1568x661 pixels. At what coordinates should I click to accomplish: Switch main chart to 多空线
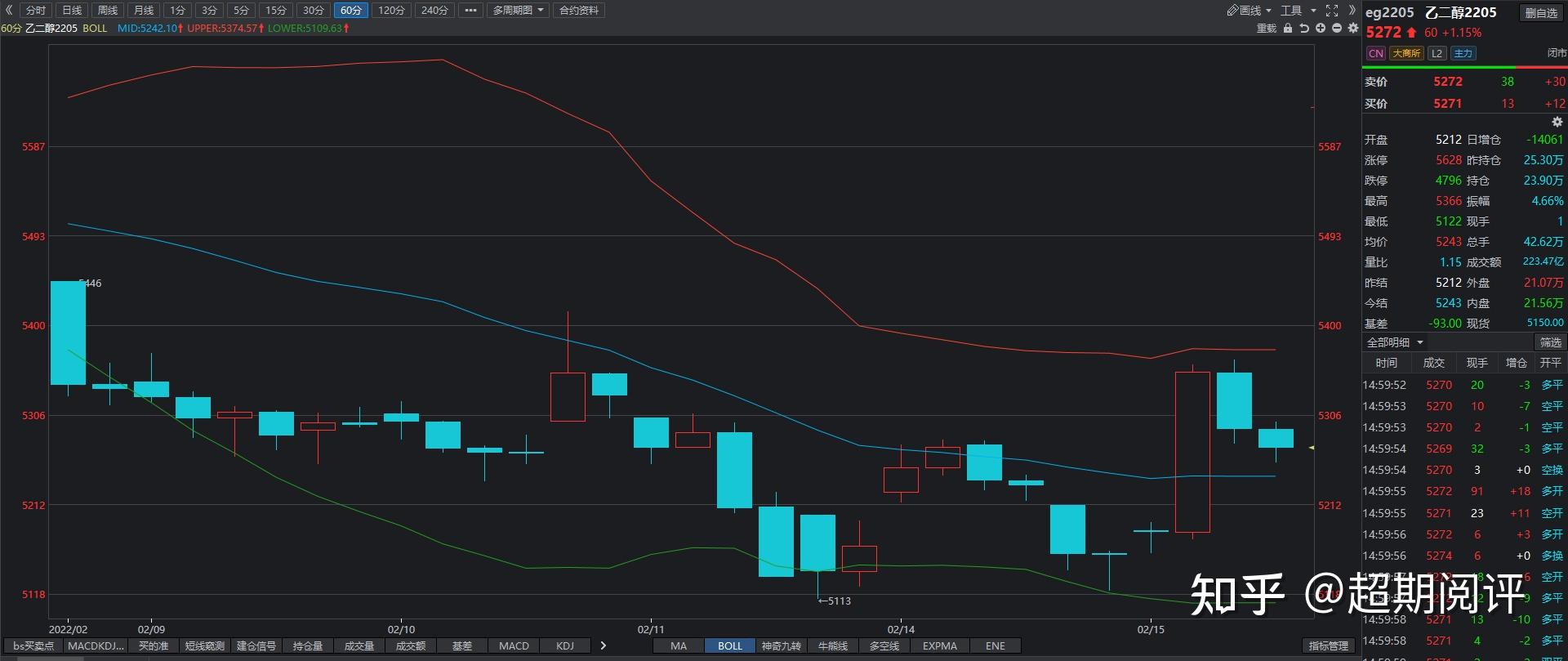(884, 645)
